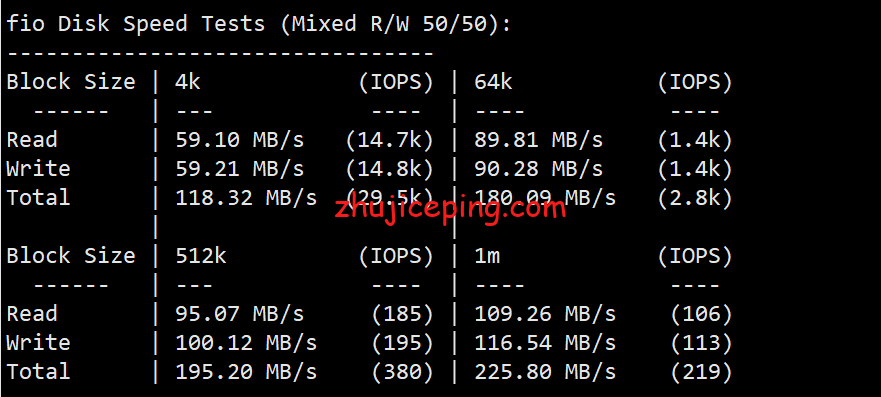Select 4k read speed 59.10 MB/s
Image resolution: width=881 pixels, height=397 pixels.
coord(240,140)
